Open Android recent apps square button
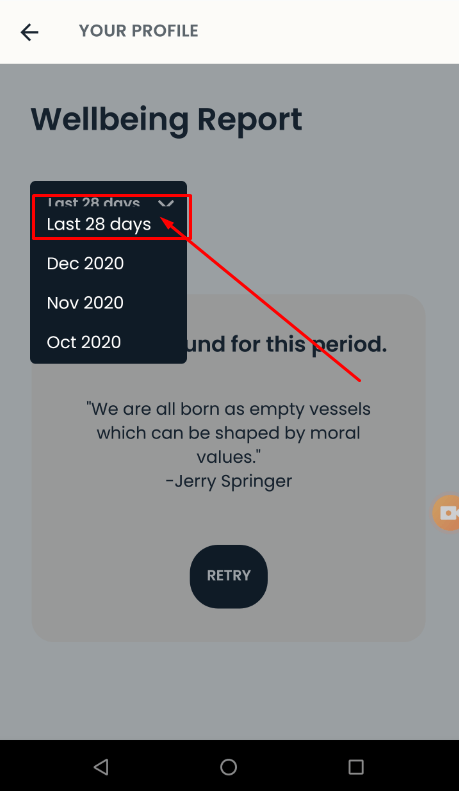 point(356,767)
